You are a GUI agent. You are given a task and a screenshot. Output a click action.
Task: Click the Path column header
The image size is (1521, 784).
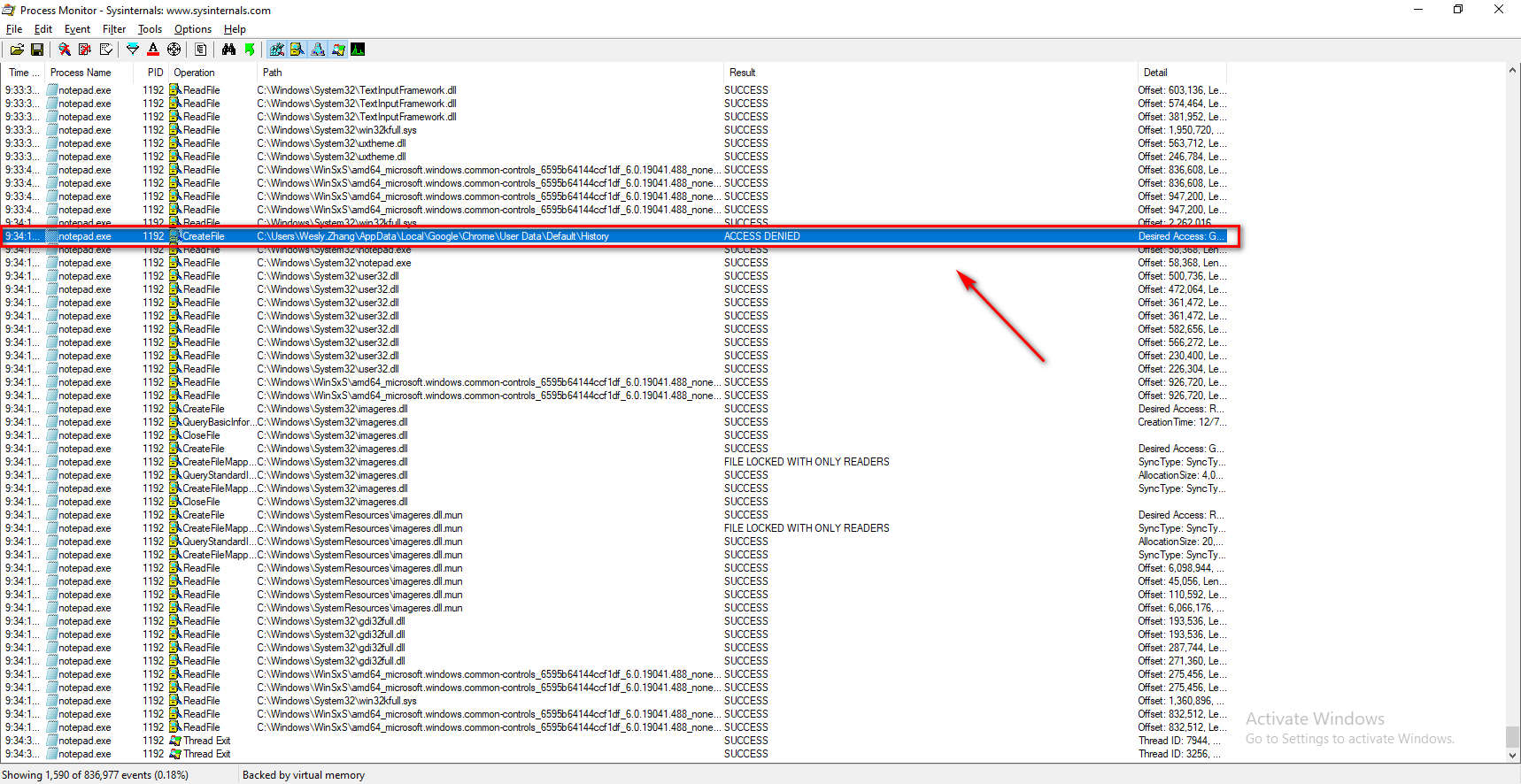[x=490, y=73]
